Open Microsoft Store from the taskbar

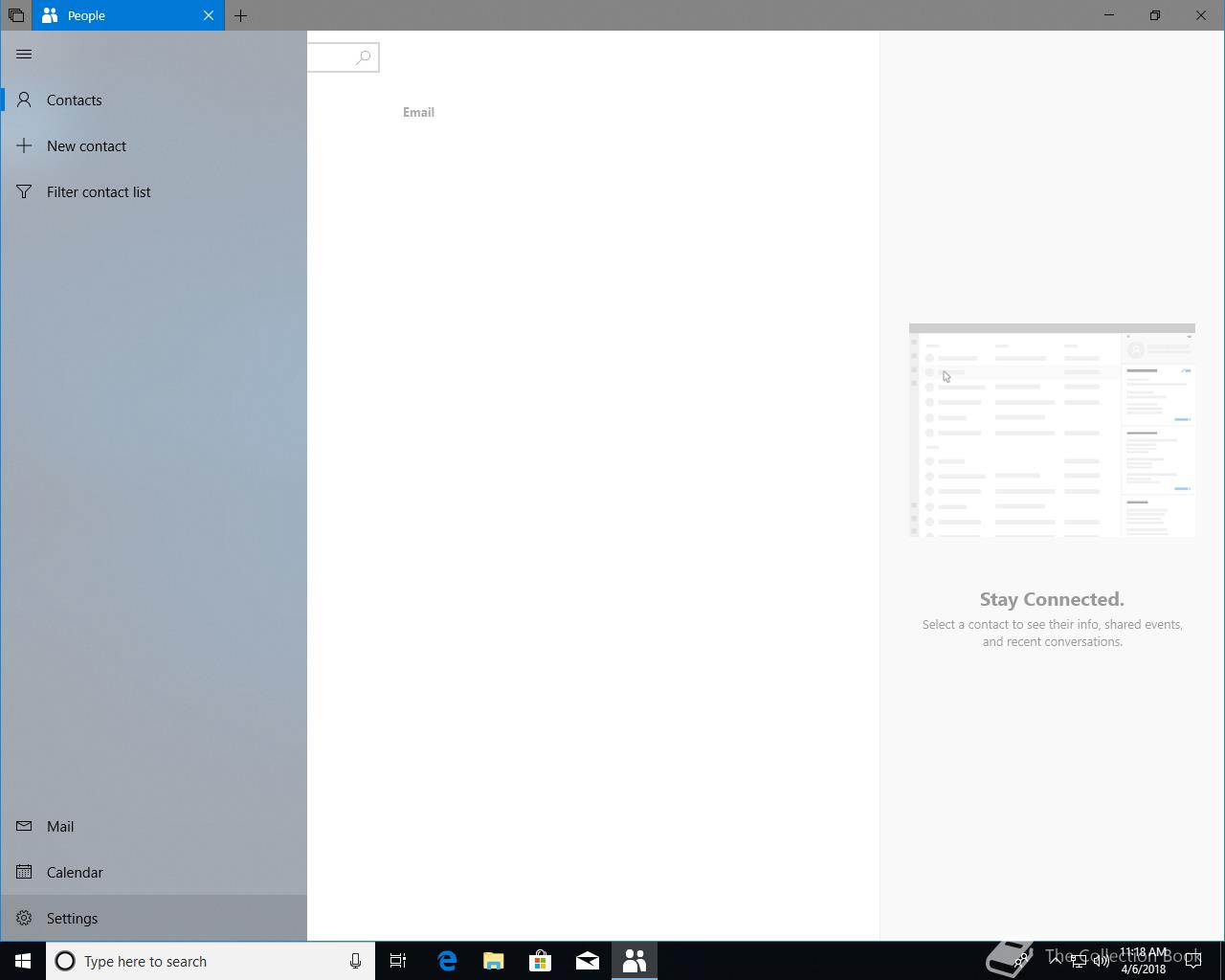(540, 961)
